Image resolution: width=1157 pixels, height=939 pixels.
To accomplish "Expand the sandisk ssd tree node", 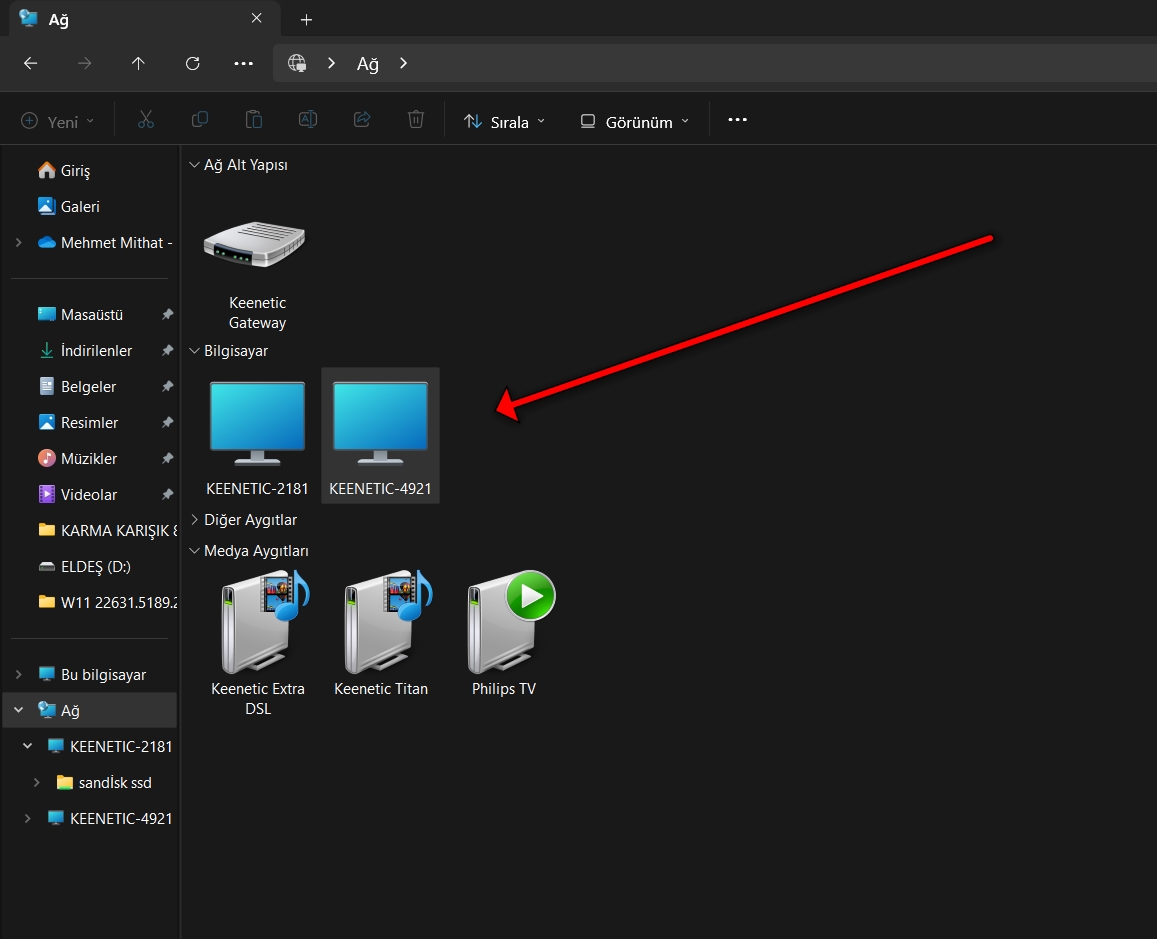I will tap(36, 783).
